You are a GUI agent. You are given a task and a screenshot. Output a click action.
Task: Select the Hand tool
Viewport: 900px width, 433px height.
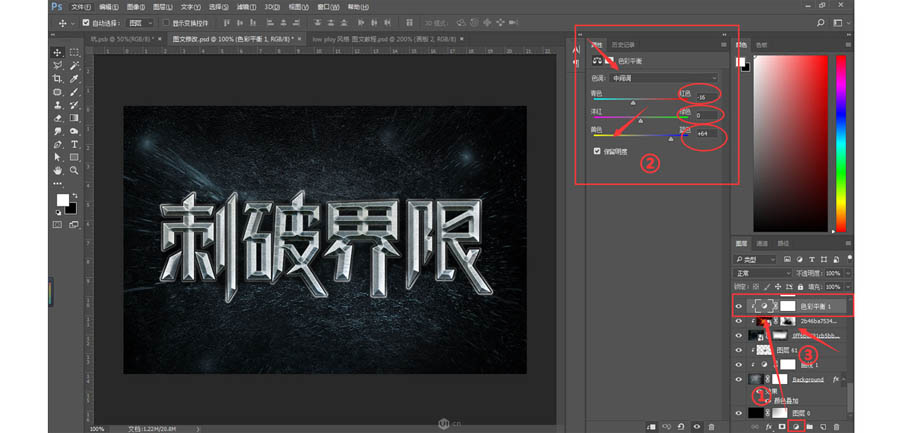57,170
